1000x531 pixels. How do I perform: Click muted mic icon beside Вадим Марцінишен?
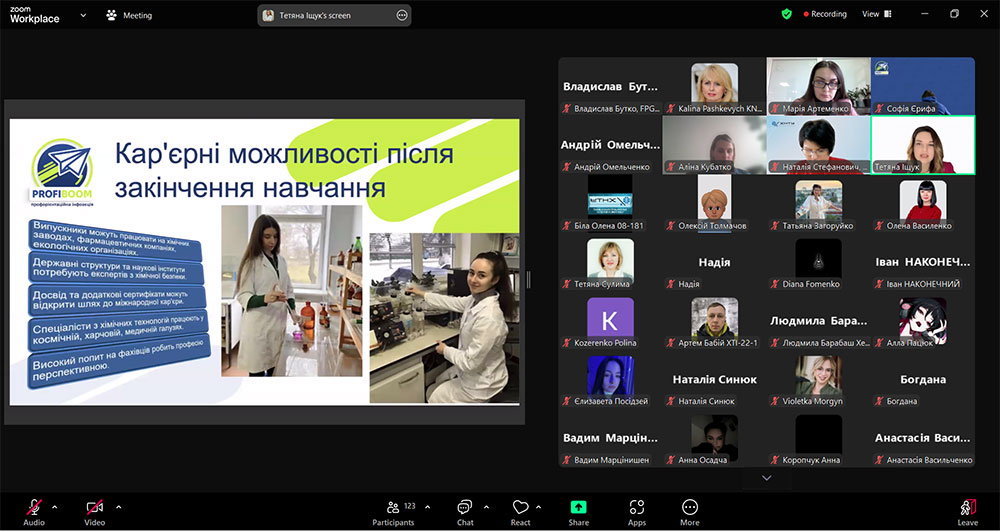566,460
